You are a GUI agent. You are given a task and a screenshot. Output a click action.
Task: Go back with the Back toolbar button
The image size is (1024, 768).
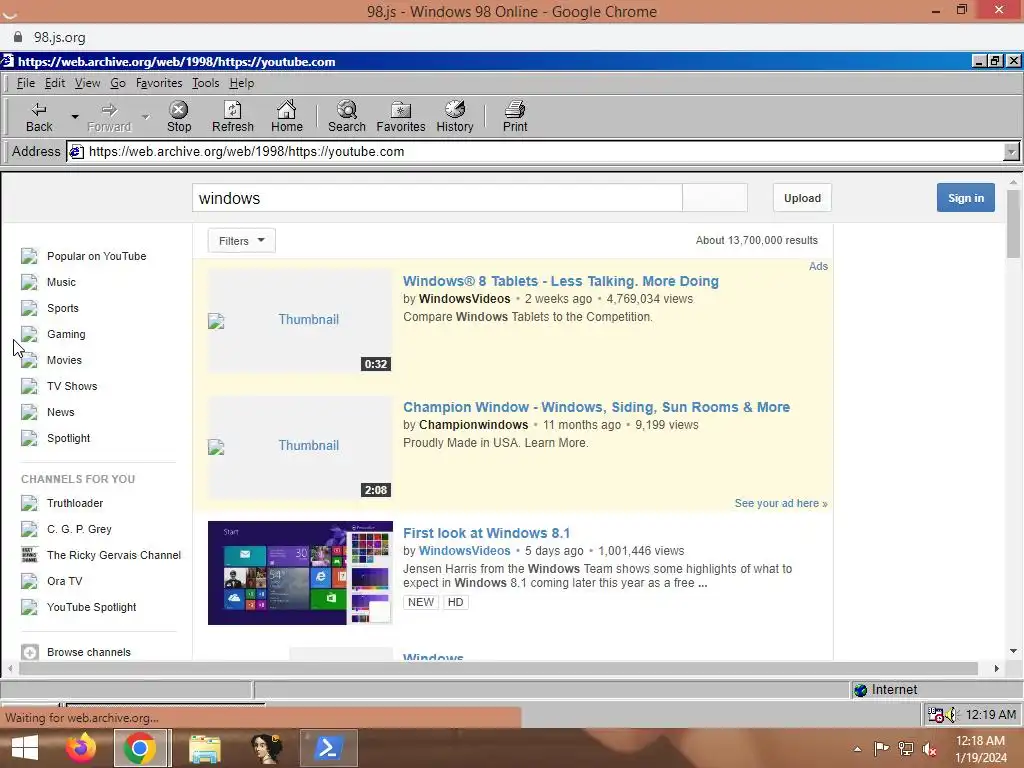point(39,117)
